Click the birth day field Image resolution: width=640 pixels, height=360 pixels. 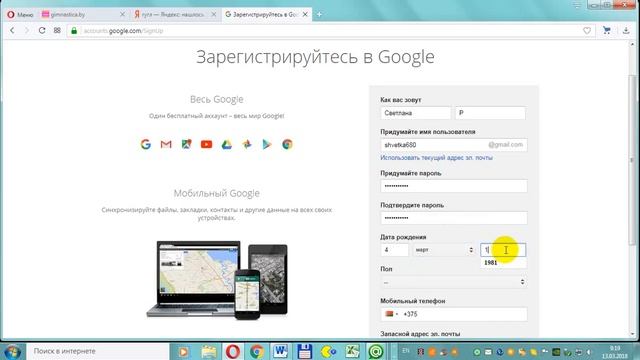pos(394,250)
